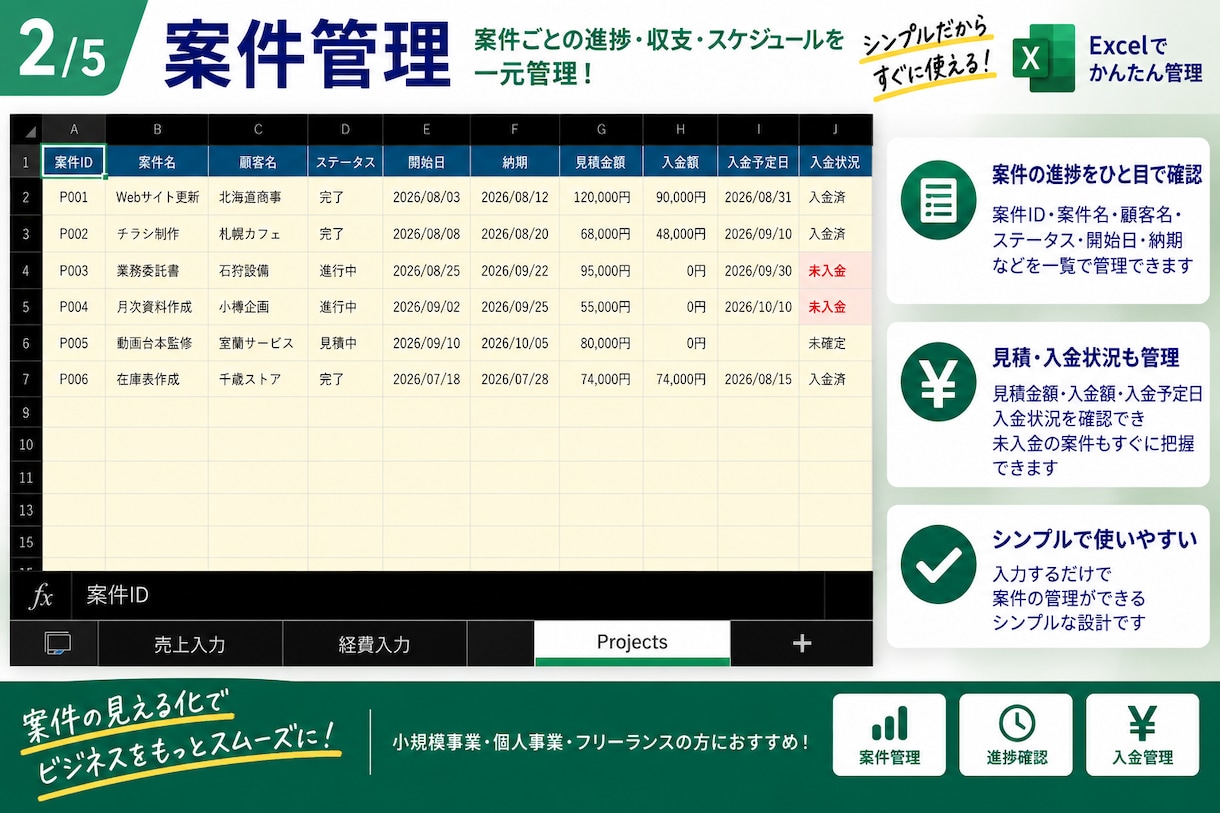1220x813 pixels.
Task: Select cell 未確定
Action: [x=835, y=343]
